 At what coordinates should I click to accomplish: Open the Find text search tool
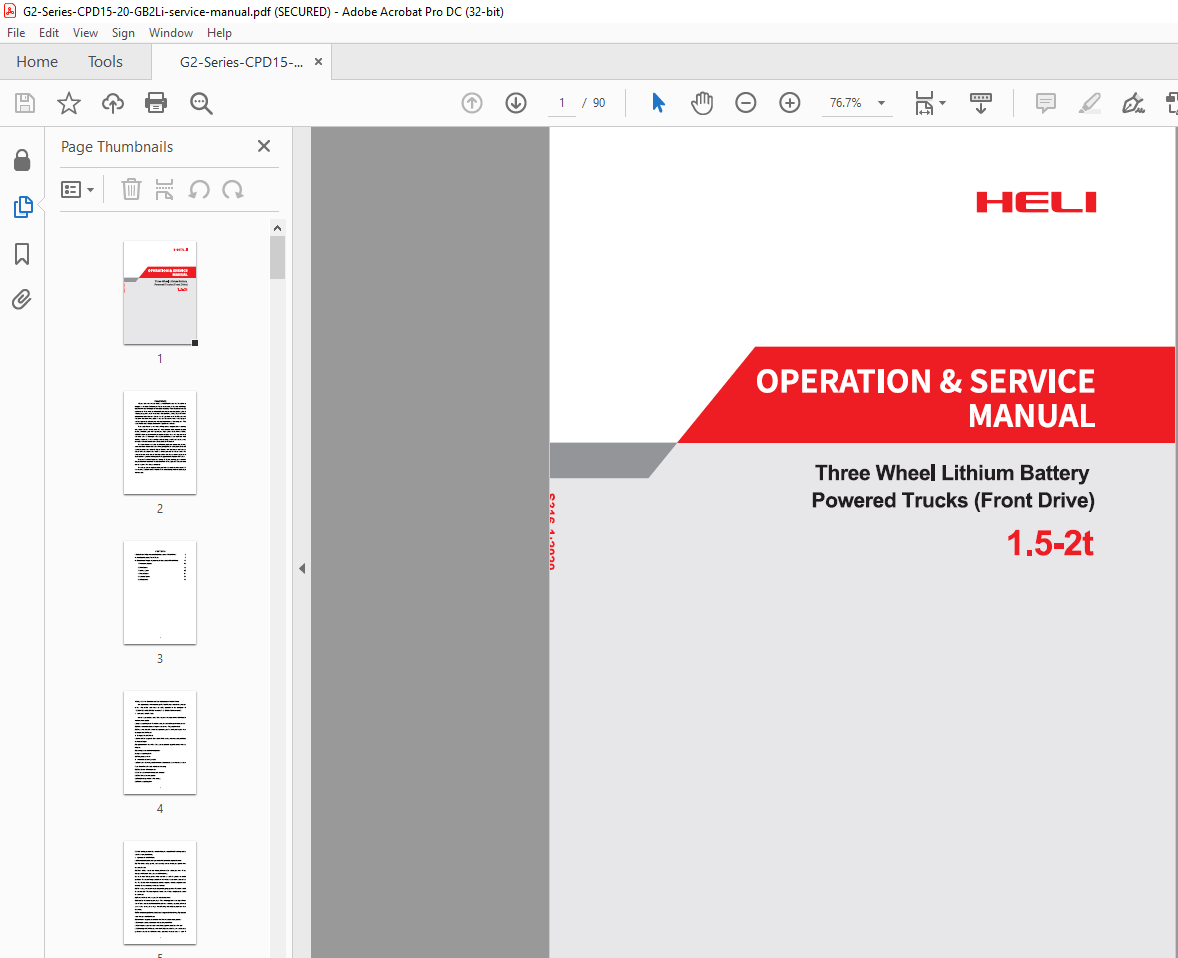coord(201,103)
